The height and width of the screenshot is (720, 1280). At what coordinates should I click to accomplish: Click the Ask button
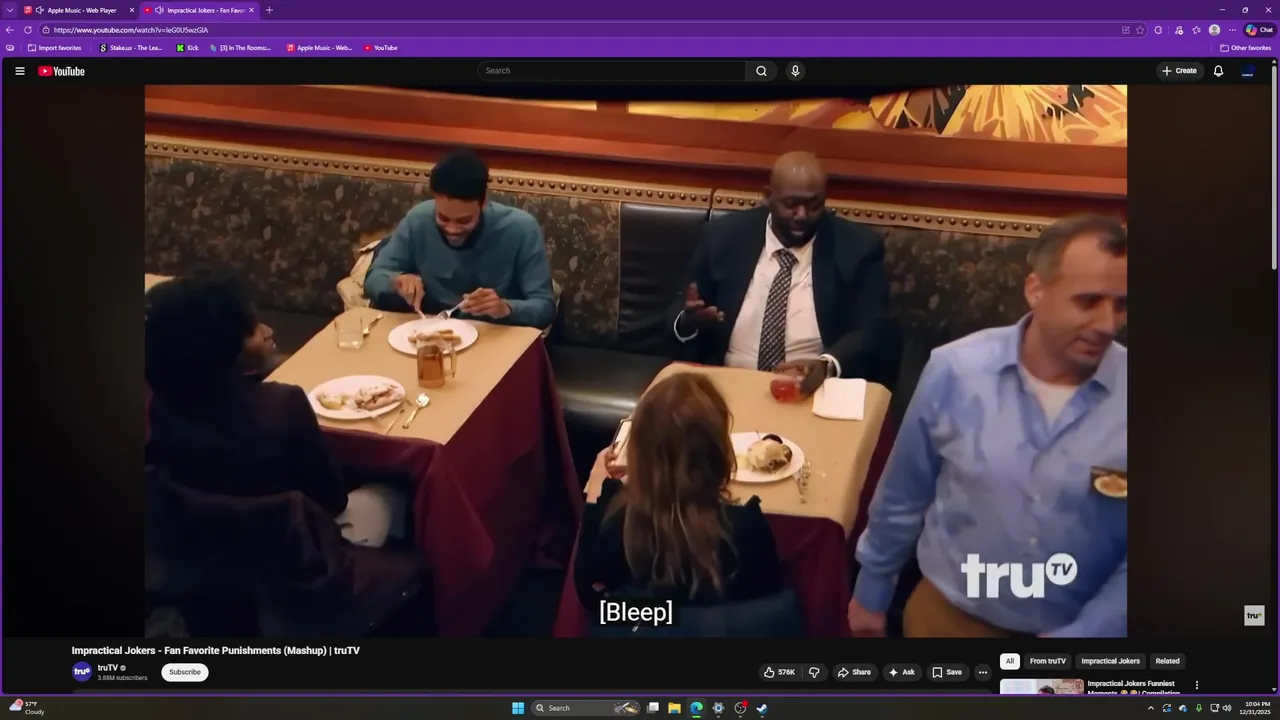coord(901,672)
